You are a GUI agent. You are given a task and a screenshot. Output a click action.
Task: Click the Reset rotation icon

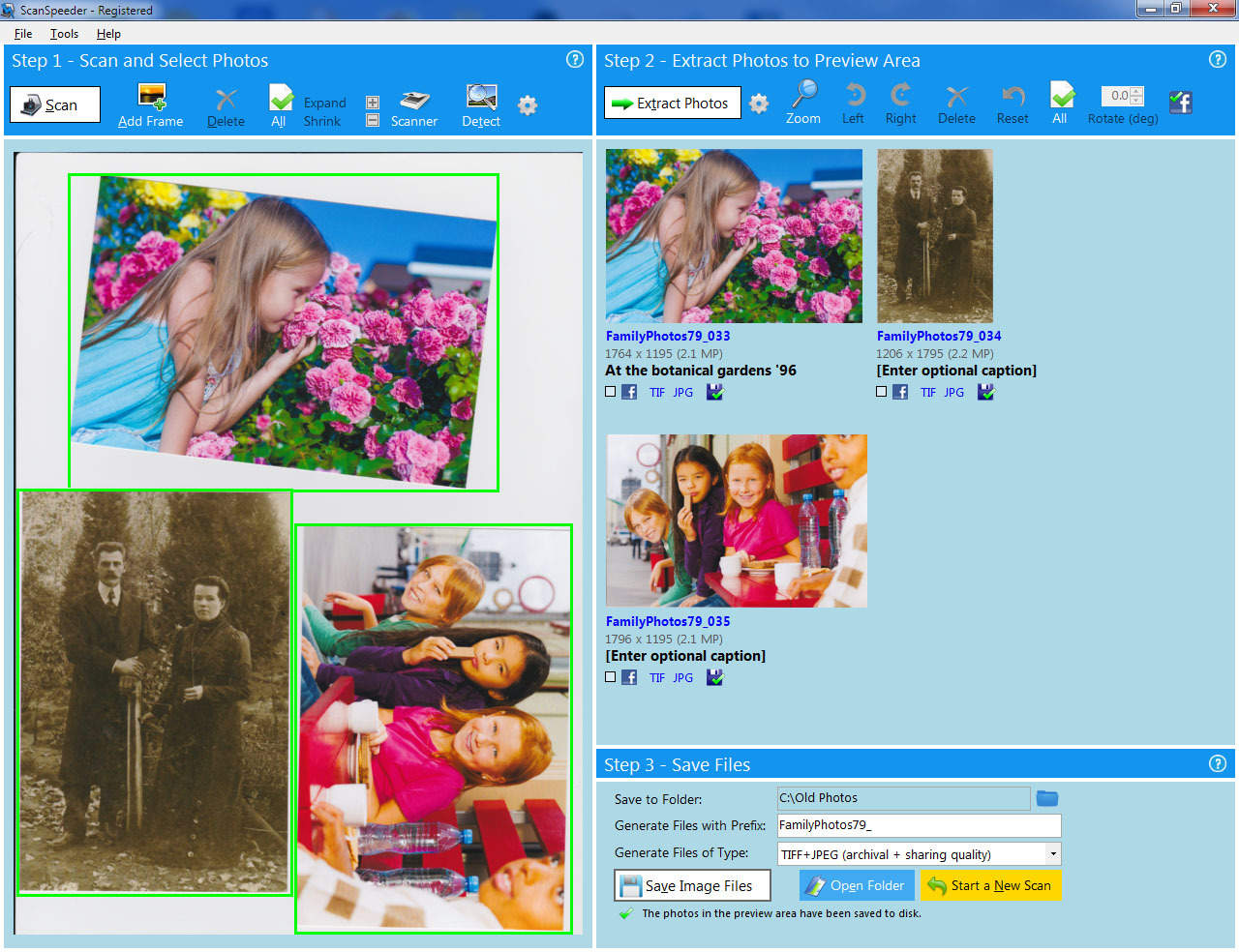click(1012, 95)
